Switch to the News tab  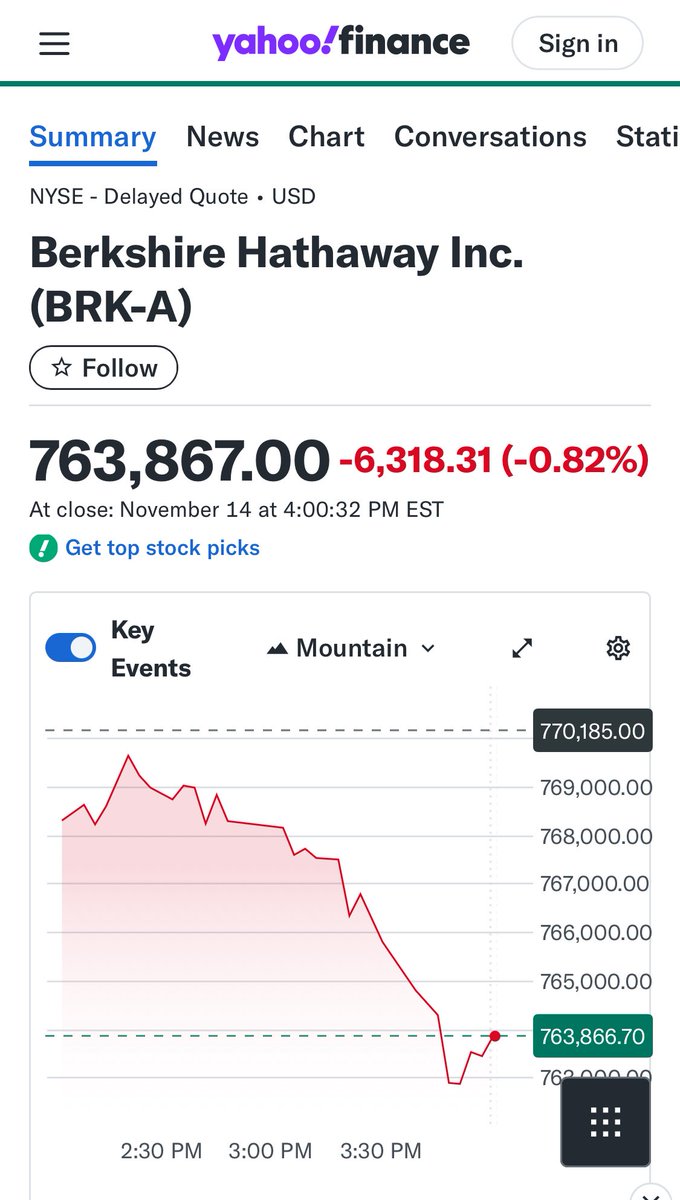(223, 137)
